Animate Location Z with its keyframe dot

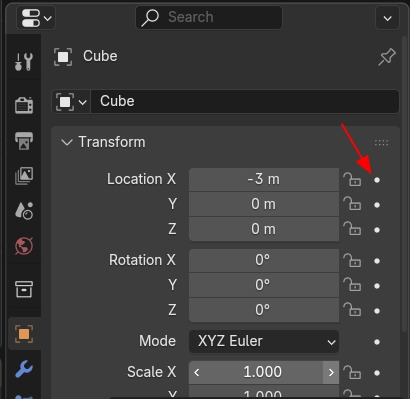pos(377,230)
